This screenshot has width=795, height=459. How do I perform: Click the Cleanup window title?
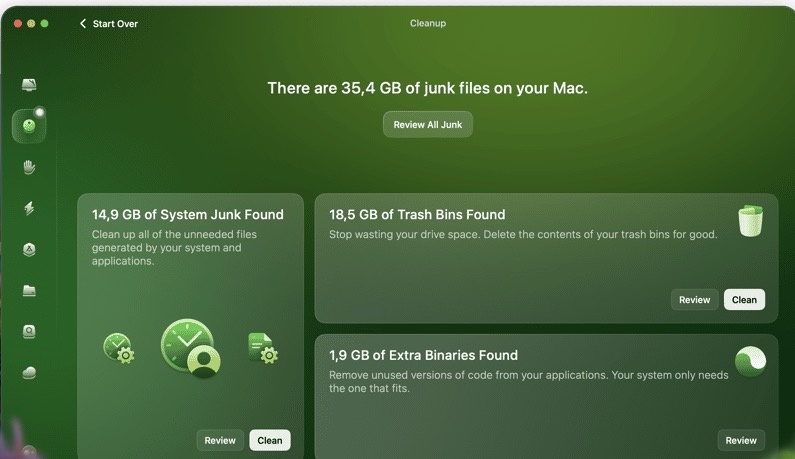click(428, 23)
